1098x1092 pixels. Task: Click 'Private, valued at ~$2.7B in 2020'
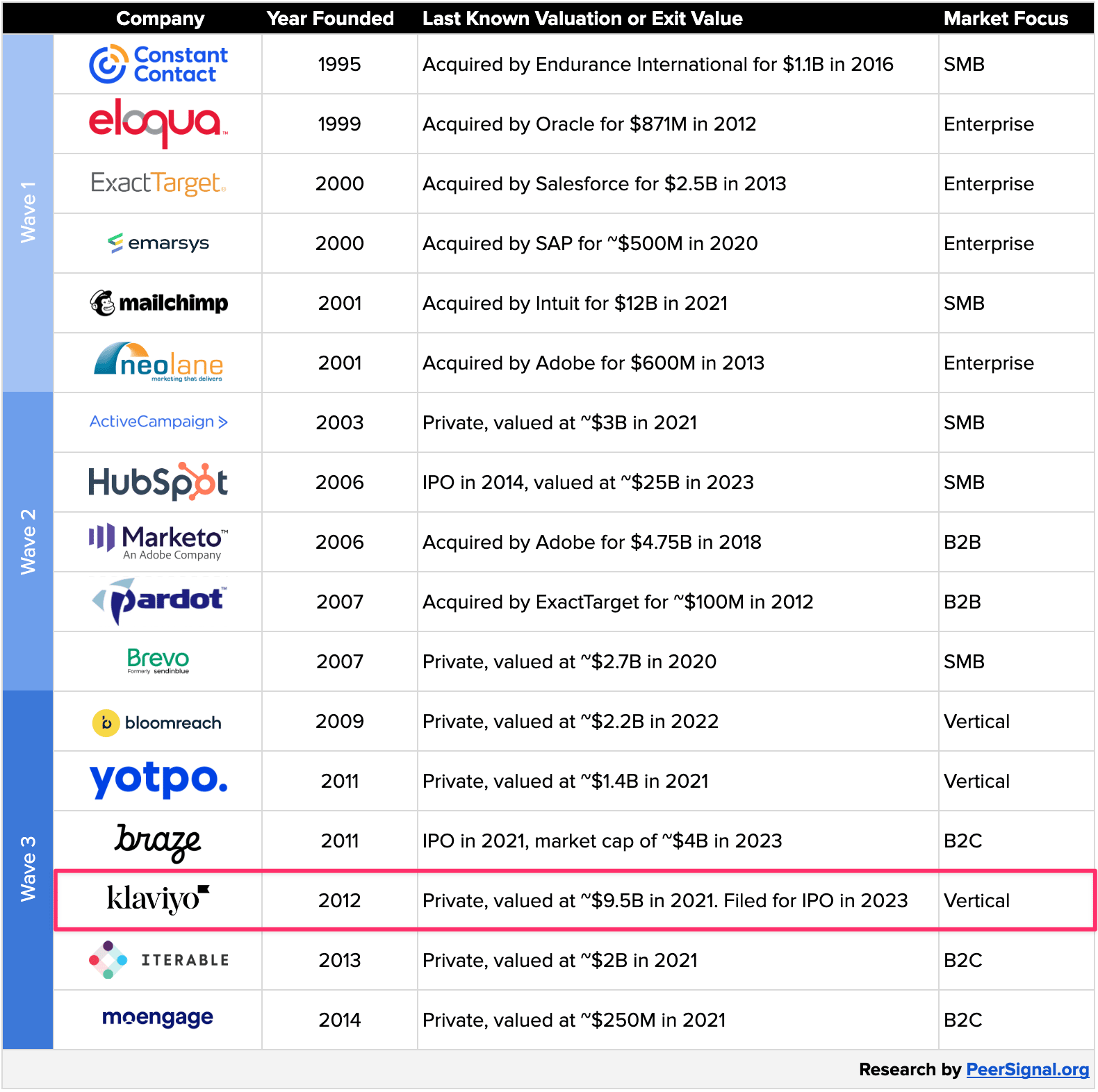[569, 662]
